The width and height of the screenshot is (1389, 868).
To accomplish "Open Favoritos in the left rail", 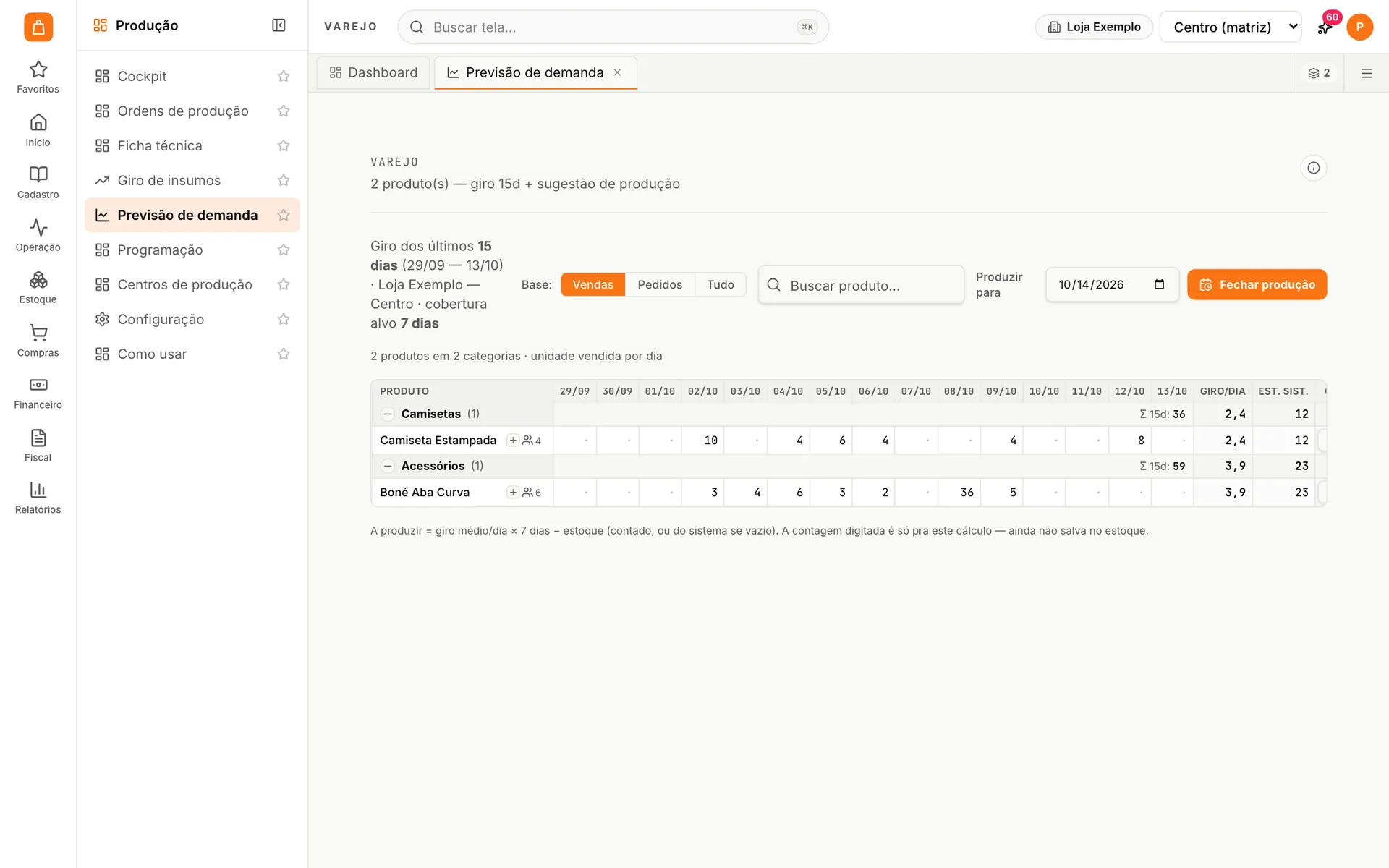I will click(38, 77).
